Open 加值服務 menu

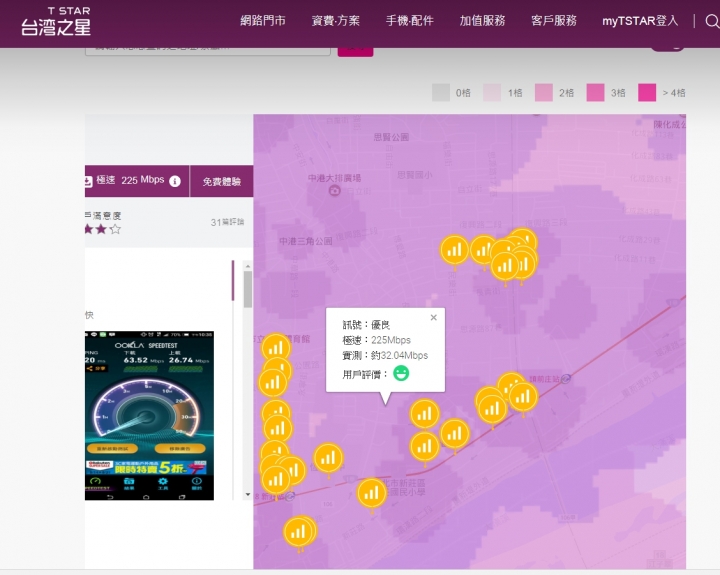tap(482, 21)
